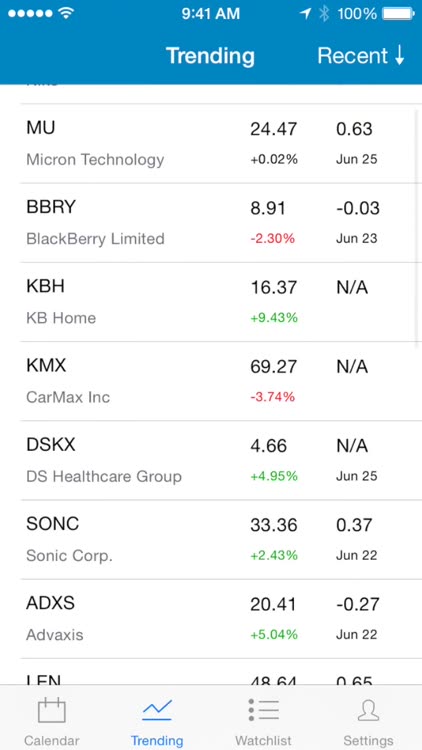Tap the Wi-Fi status icon
Viewport: 422px width, 750px height.
tap(66, 13)
